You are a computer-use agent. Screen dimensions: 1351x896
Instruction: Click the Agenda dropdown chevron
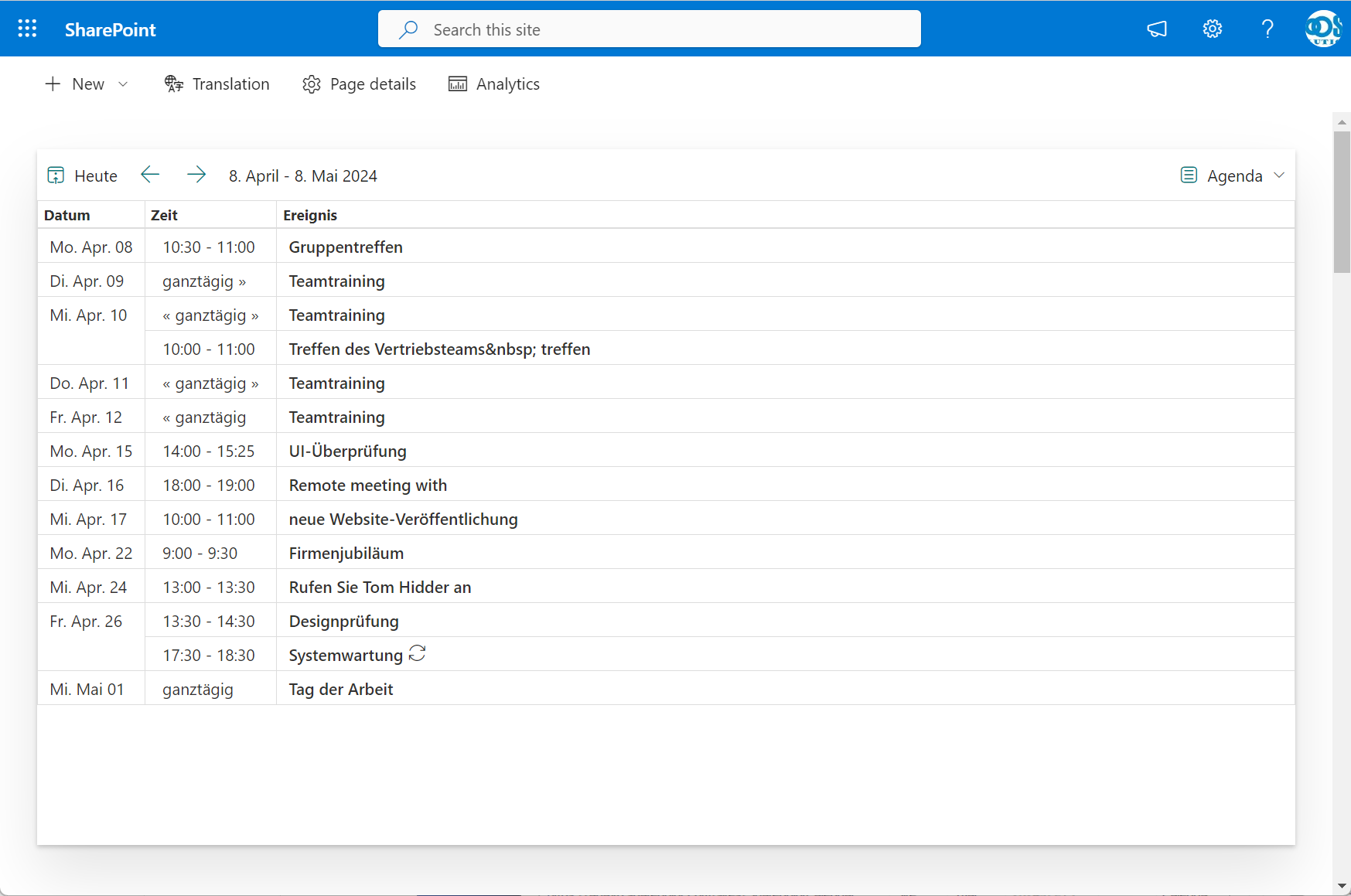pyautogui.click(x=1279, y=175)
